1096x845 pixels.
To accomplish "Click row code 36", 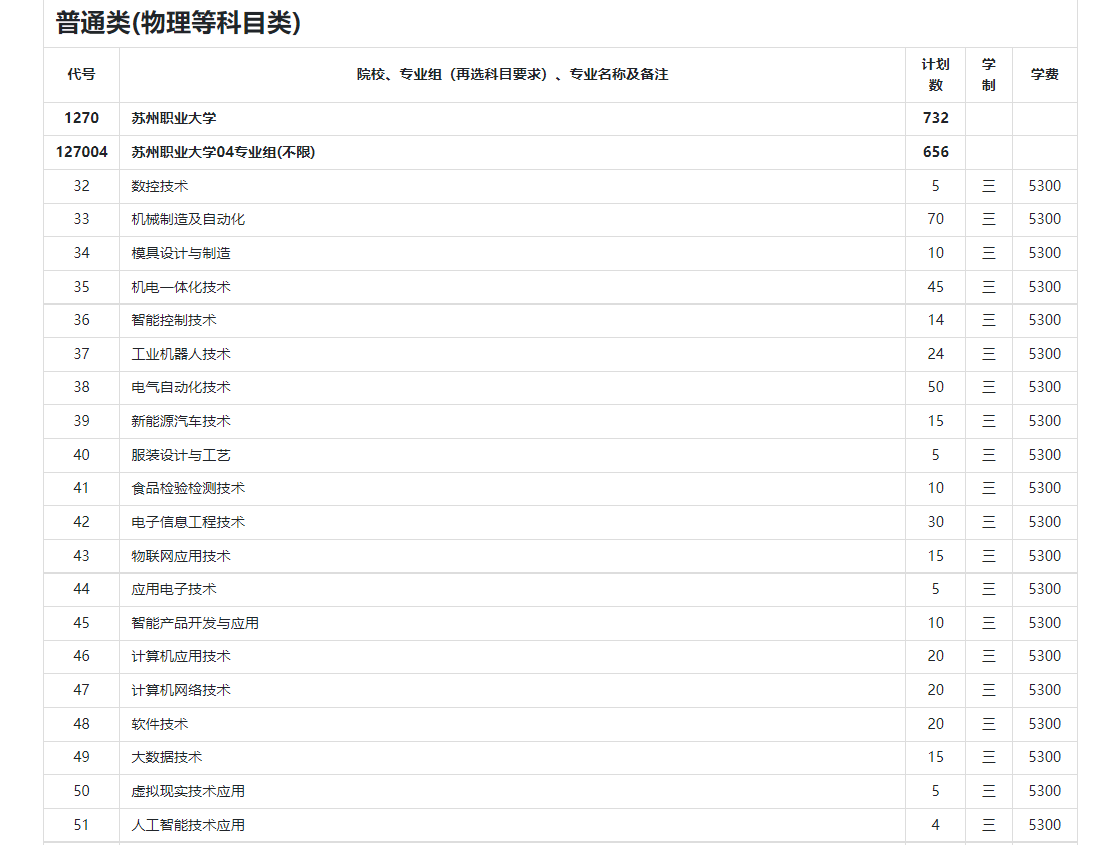I will (81, 320).
